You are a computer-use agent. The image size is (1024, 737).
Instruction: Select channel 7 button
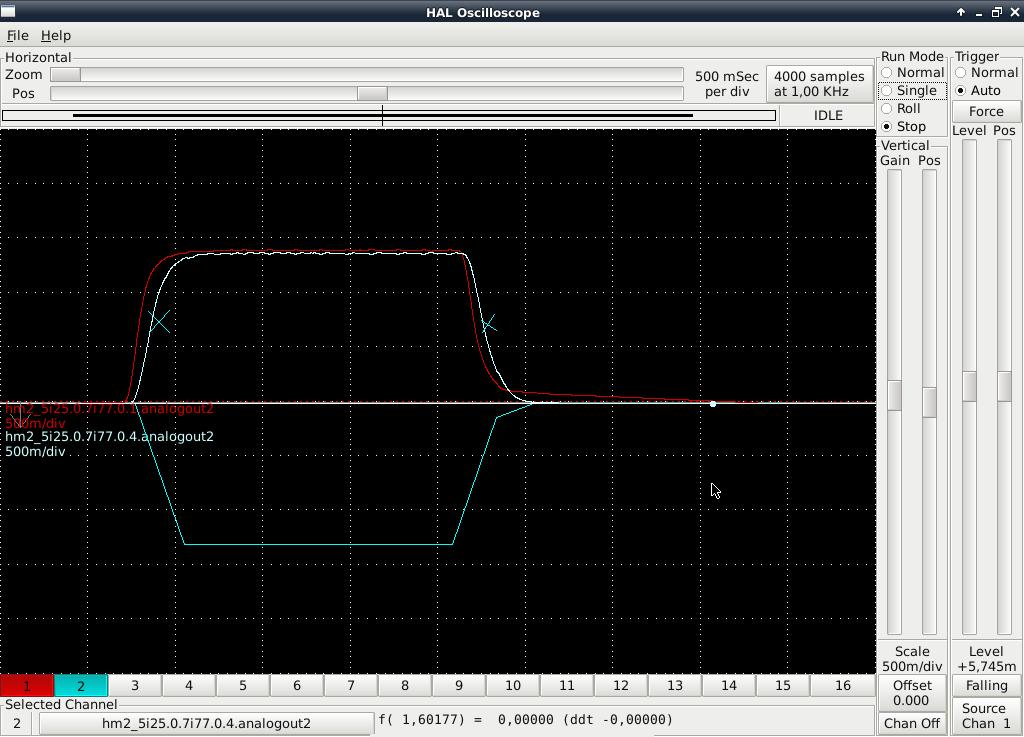coord(351,685)
